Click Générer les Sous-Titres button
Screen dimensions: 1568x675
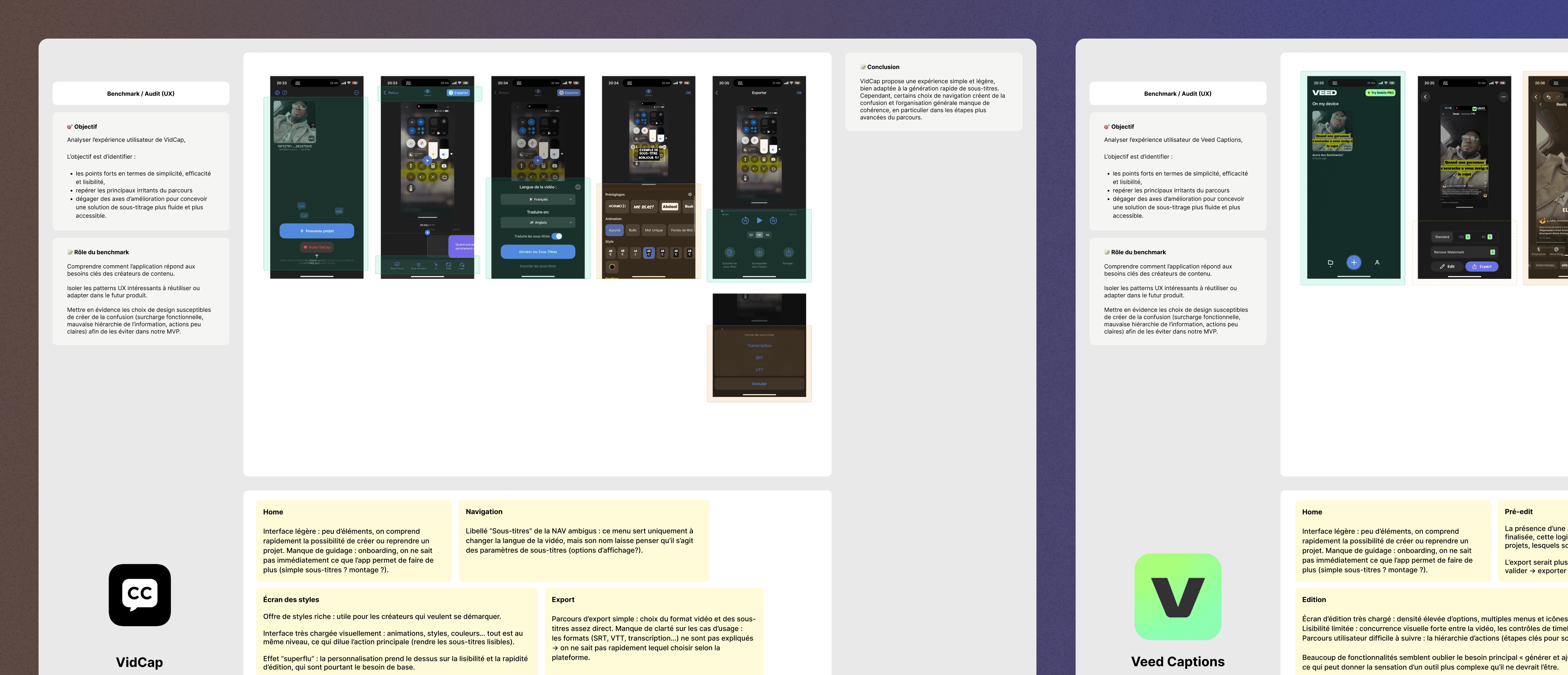(538, 252)
